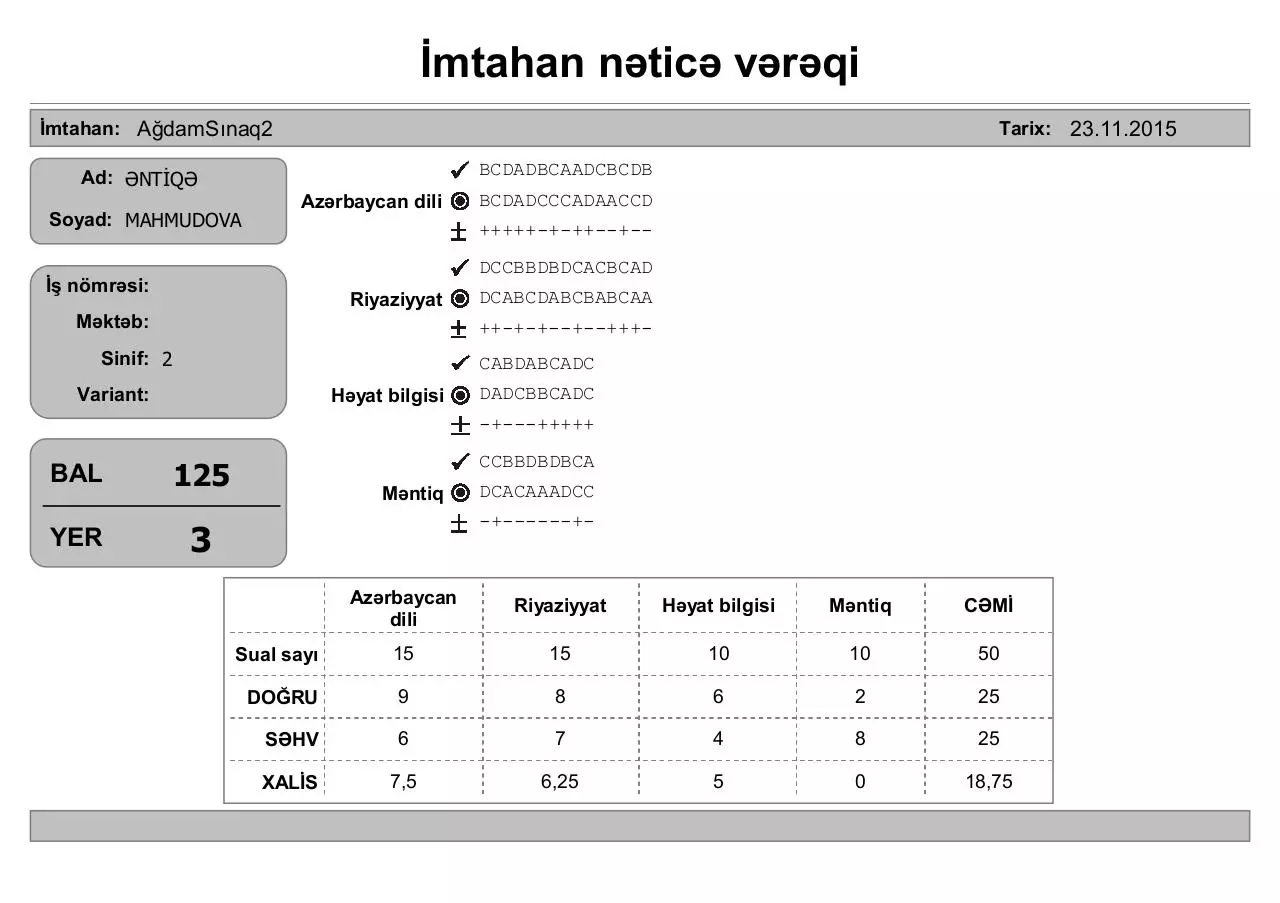Screen dimensions: 1280x903
Task: Click the Riyaziyyat table column header
Action: point(560,606)
